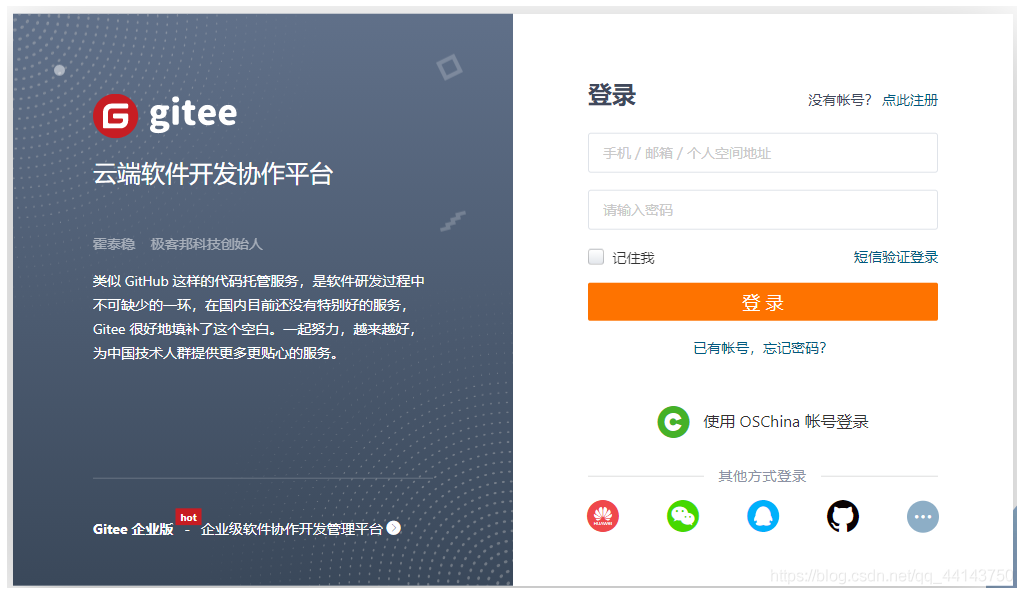1023x594 pixels.
Task: Click the Gitee red G logo
Action: tap(115, 116)
